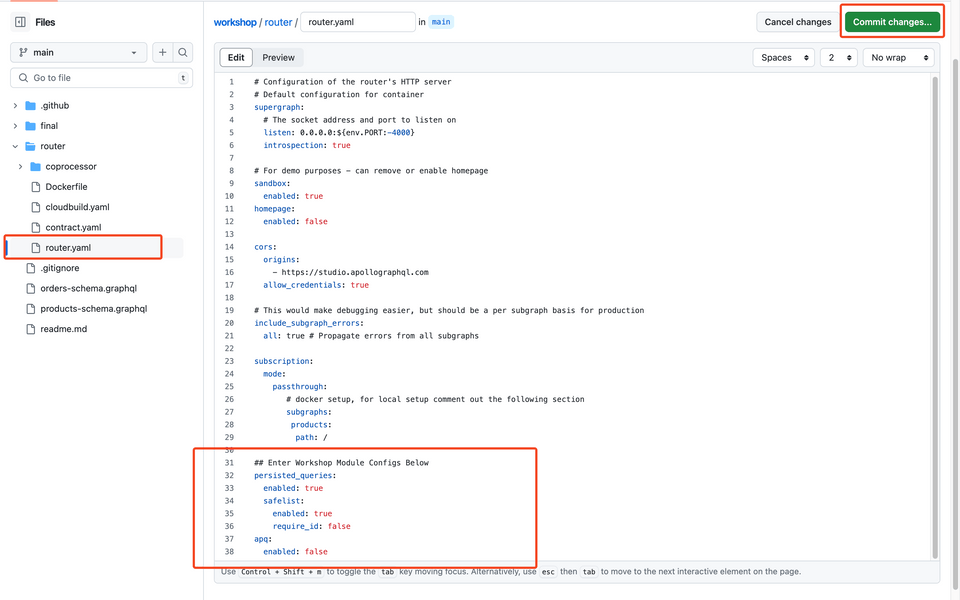Click include_subgraph_errors: on line 20

coord(309,323)
